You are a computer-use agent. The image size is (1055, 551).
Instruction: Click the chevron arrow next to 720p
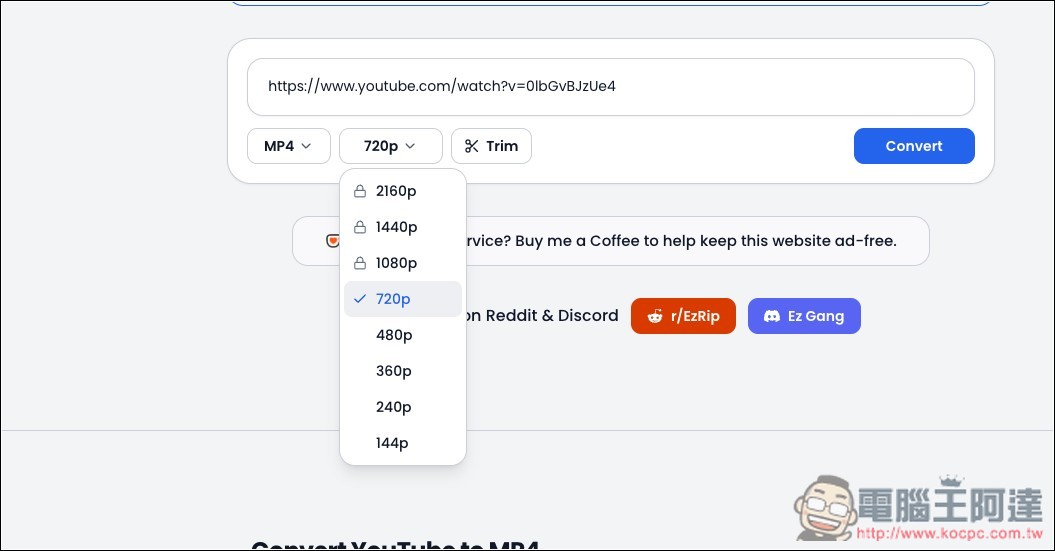click(410, 146)
